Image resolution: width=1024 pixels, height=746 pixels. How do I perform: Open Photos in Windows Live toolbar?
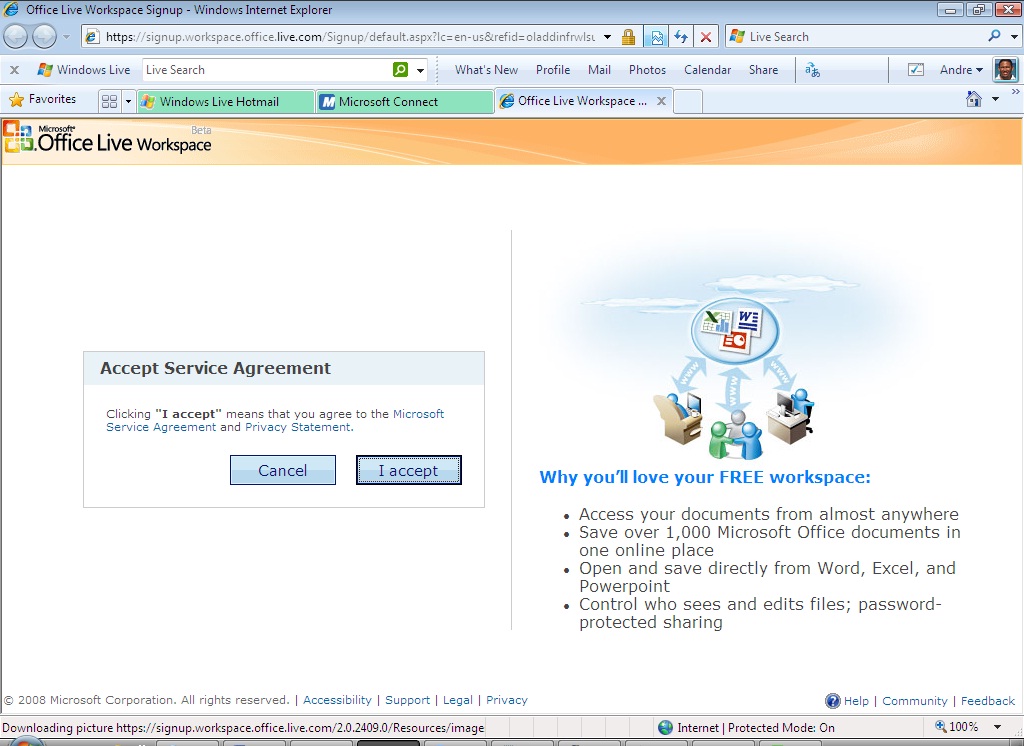(x=647, y=70)
